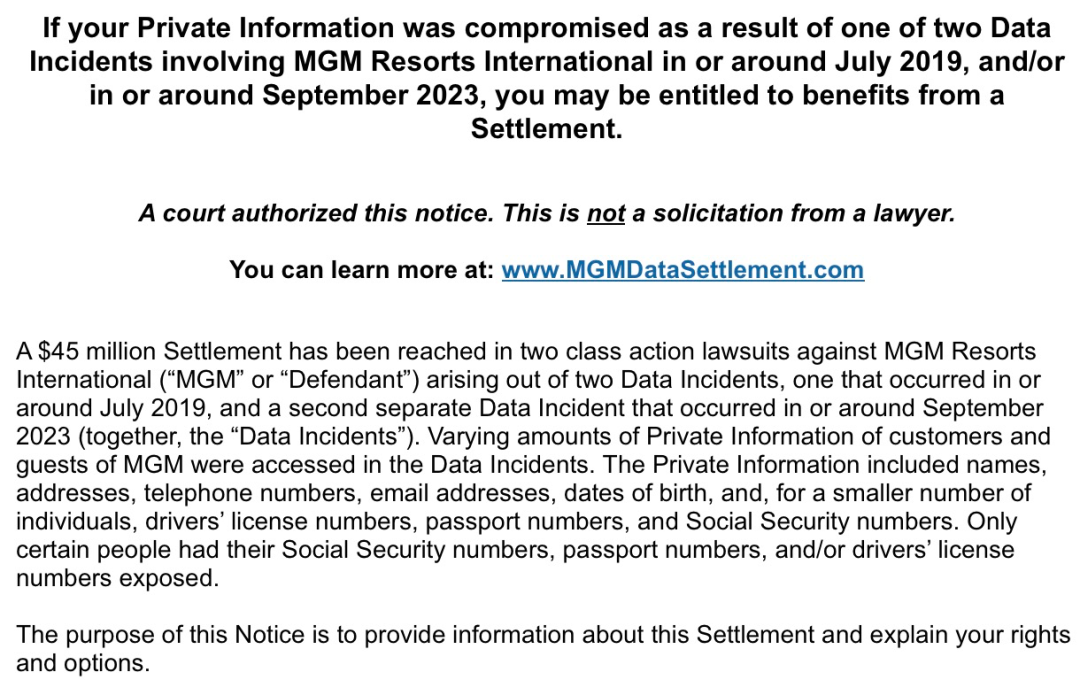Click "numbers exposed." ending the first paragraph
The image size is (1080, 680).
click(x=117, y=579)
